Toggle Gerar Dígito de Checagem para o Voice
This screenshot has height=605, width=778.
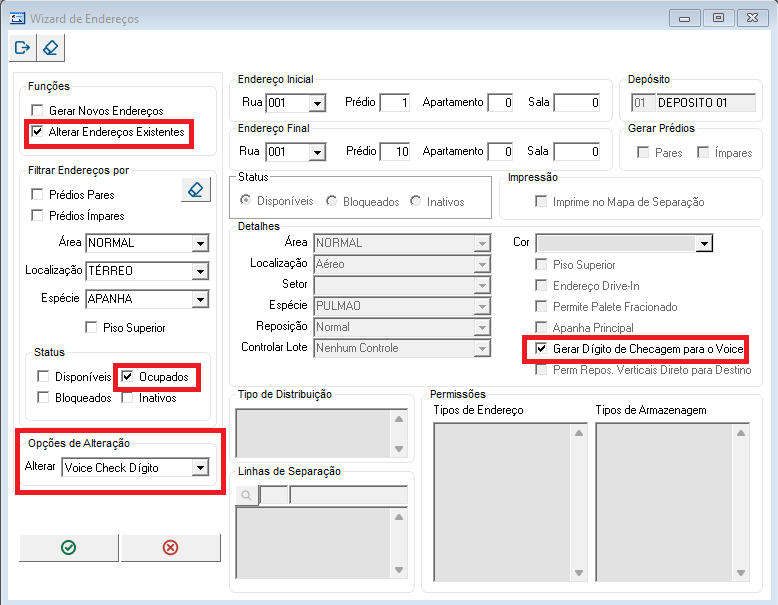tap(542, 349)
